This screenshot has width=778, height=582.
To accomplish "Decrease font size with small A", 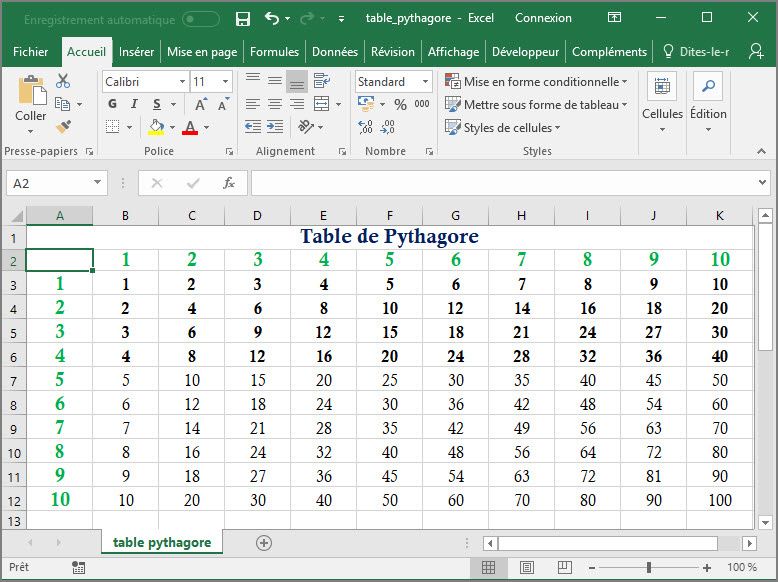I will coord(223,104).
